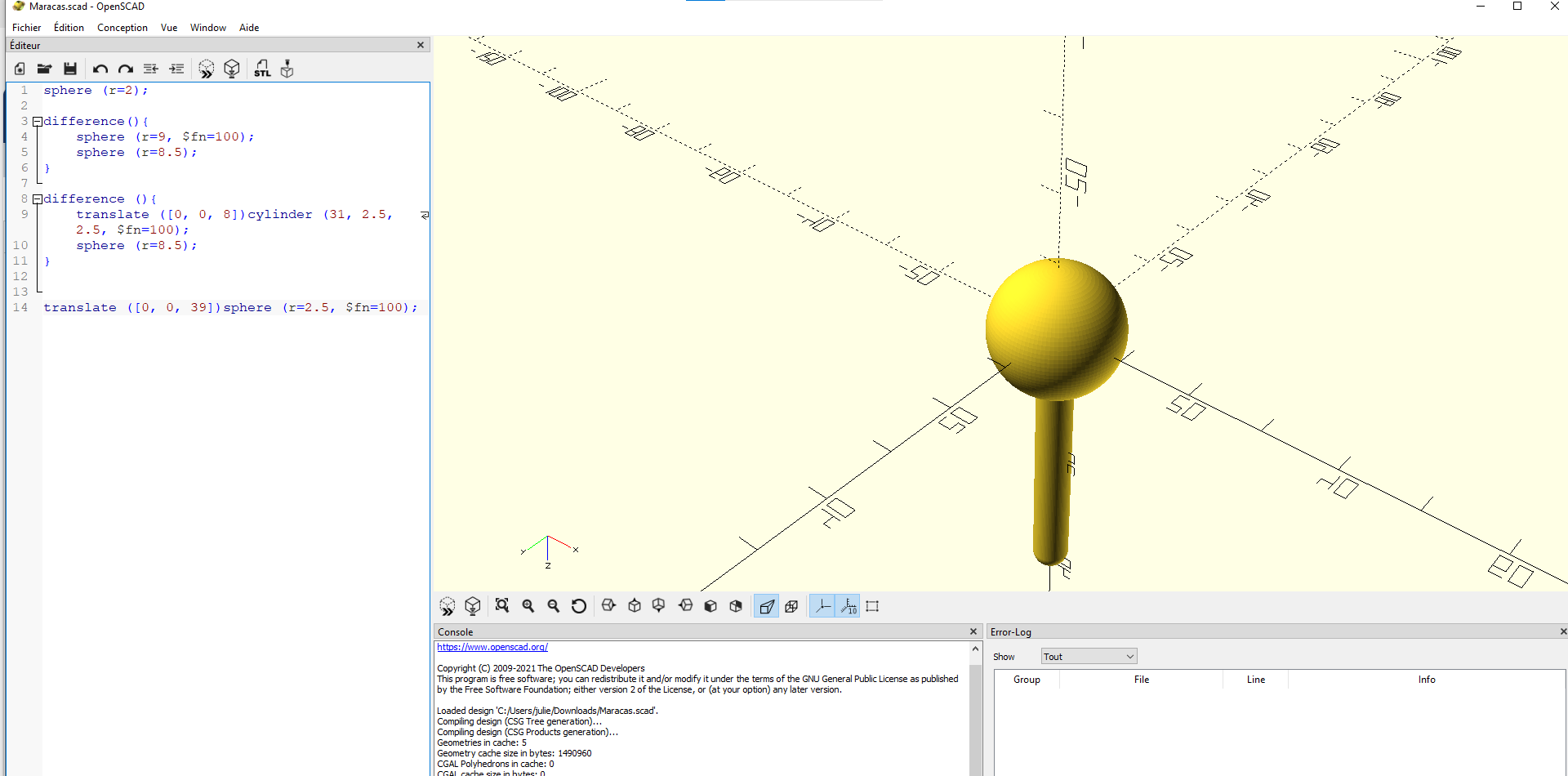Image resolution: width=1568 pixels, height=776 pixels.
Task: Toggle Show Edges in the viewport
Action: point(872,606)
